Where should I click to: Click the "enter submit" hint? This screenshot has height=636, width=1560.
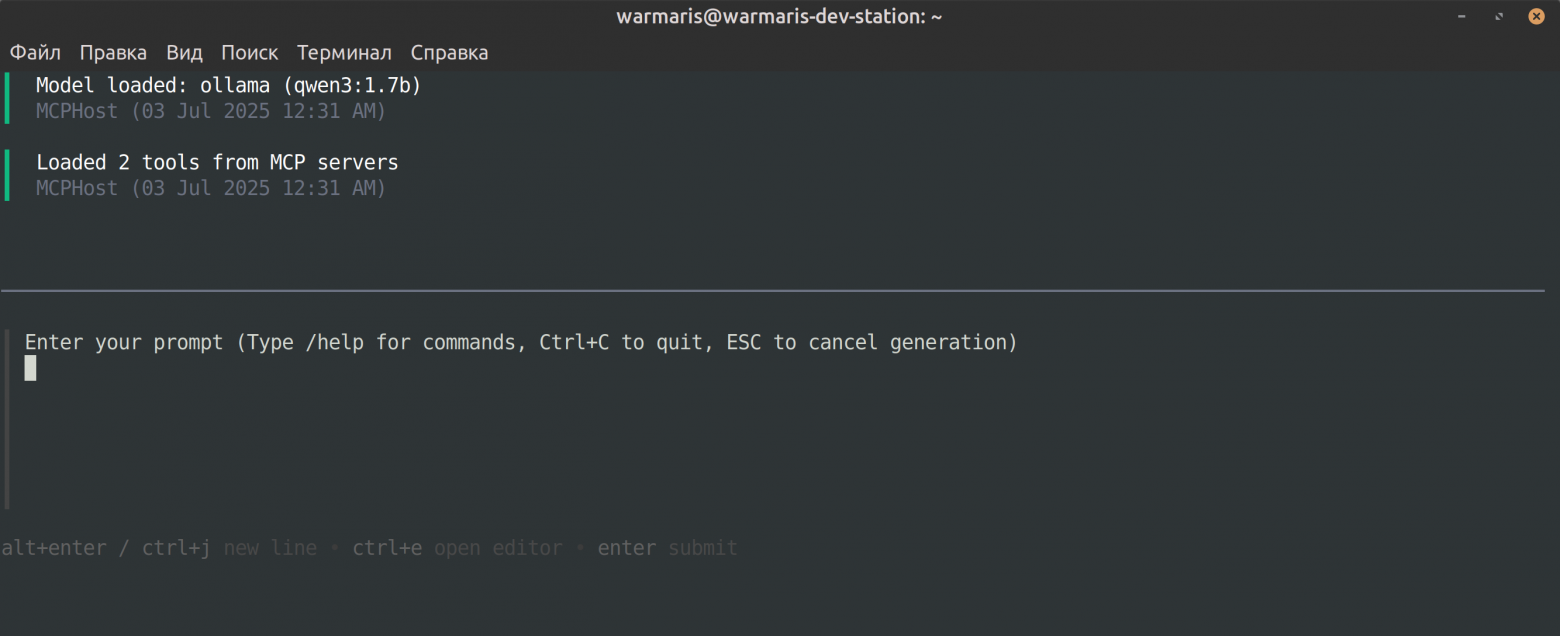[x=667, y=548]
